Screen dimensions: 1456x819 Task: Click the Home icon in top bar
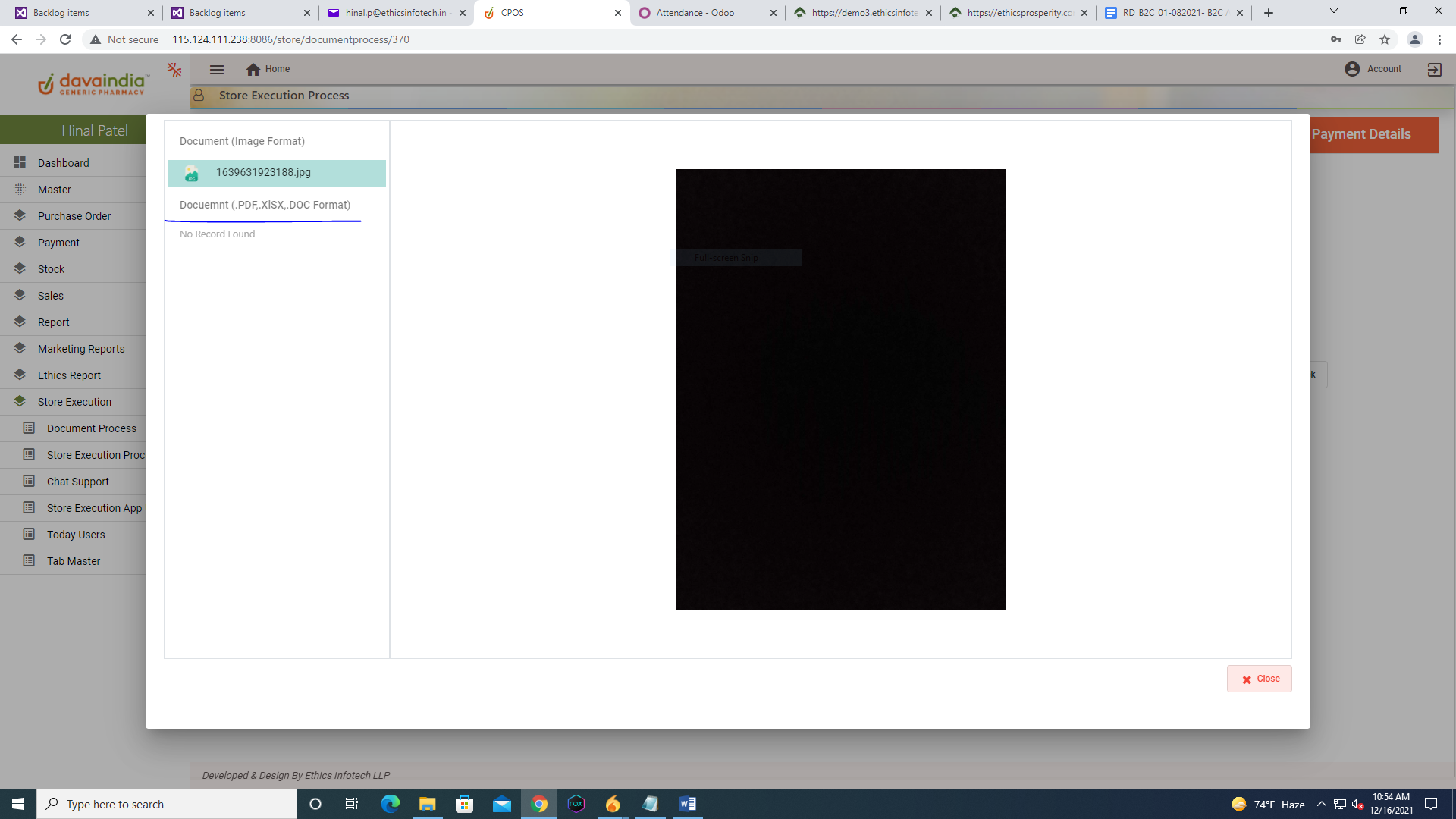(253, 69)
